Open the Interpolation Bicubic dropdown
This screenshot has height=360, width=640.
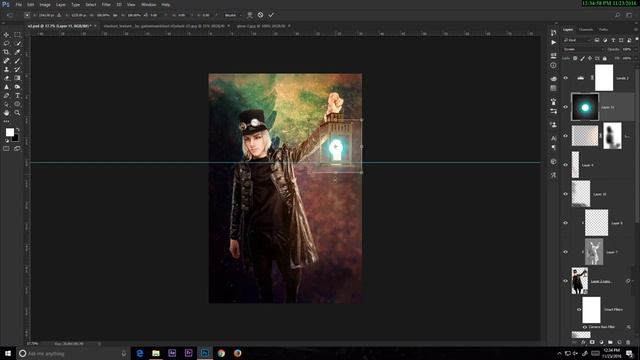[x=232, y=15]
